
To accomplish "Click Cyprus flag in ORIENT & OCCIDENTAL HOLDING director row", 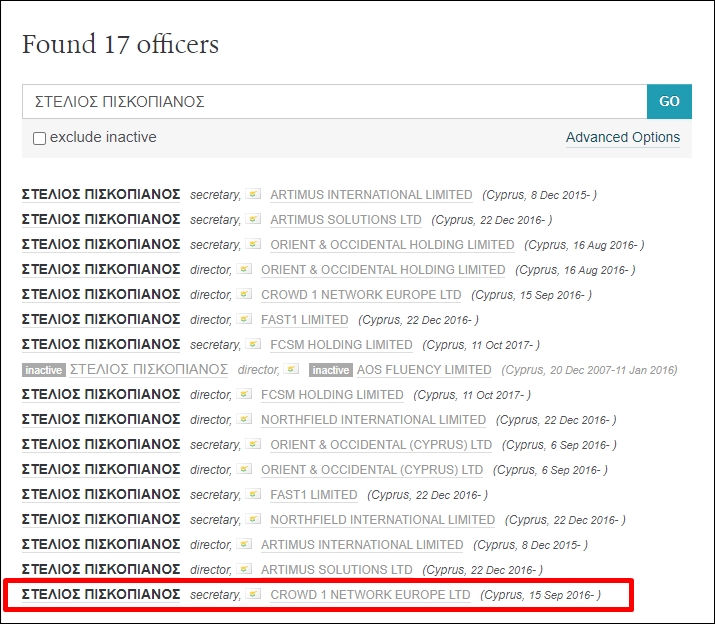I will point(244,269).
